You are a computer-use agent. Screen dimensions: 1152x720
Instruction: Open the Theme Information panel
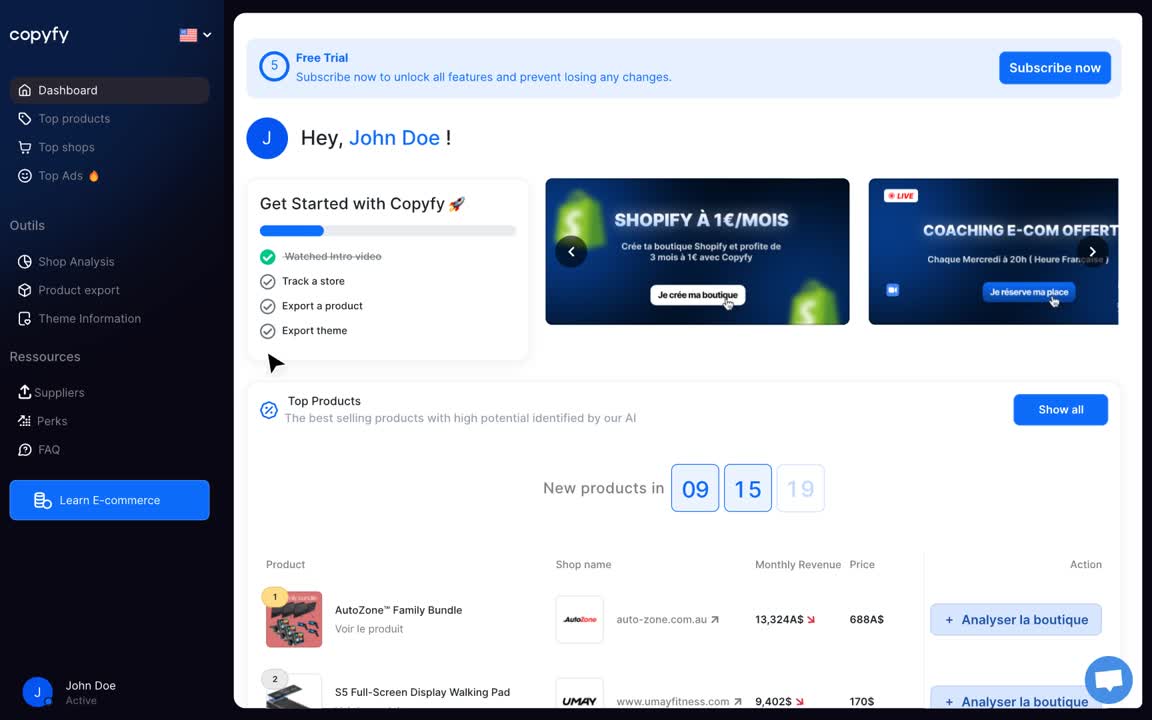point(87,318)
